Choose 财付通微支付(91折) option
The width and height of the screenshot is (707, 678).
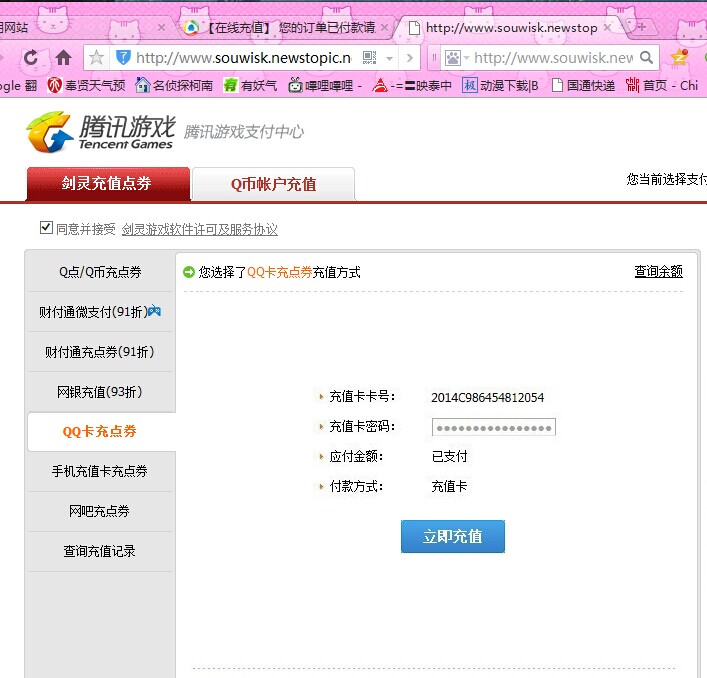pos(100,312)
